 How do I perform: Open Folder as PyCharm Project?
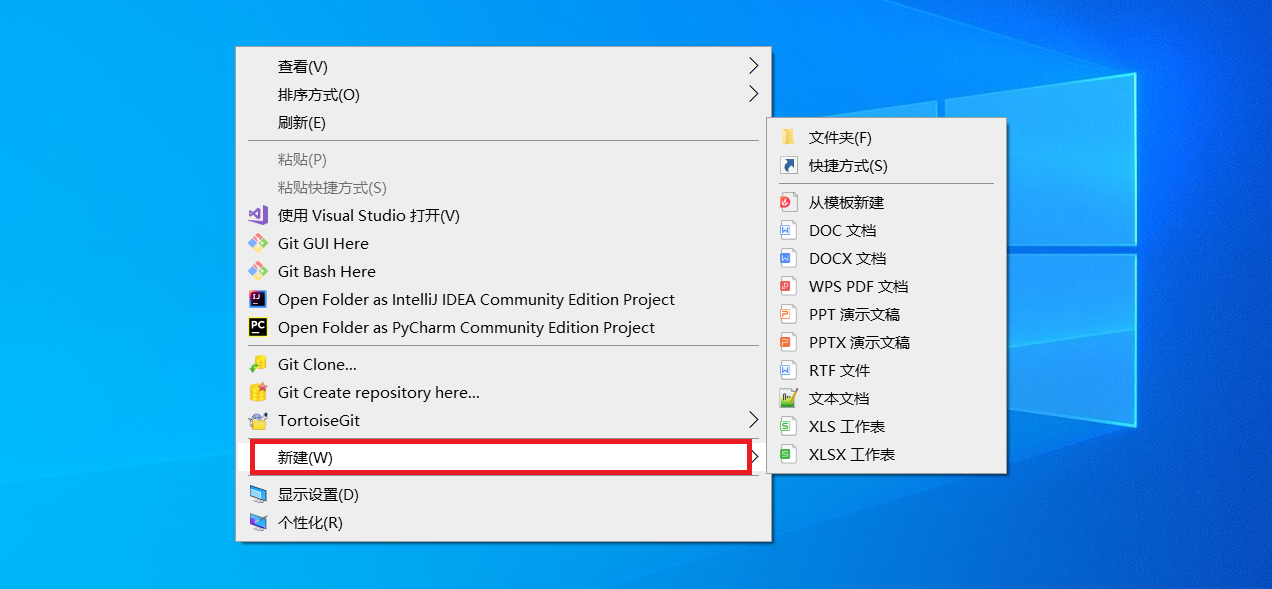tap(503, 328)
